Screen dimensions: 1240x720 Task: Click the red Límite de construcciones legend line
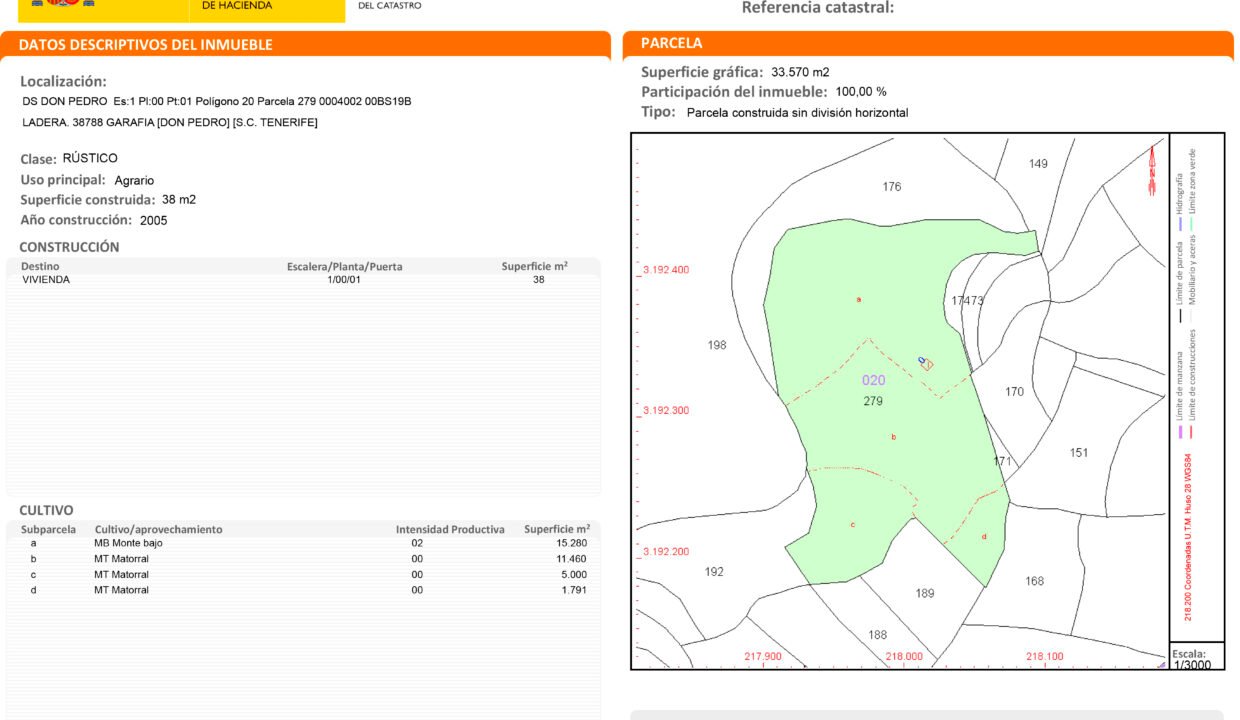pyautogui.click(x=1192, y=432)
